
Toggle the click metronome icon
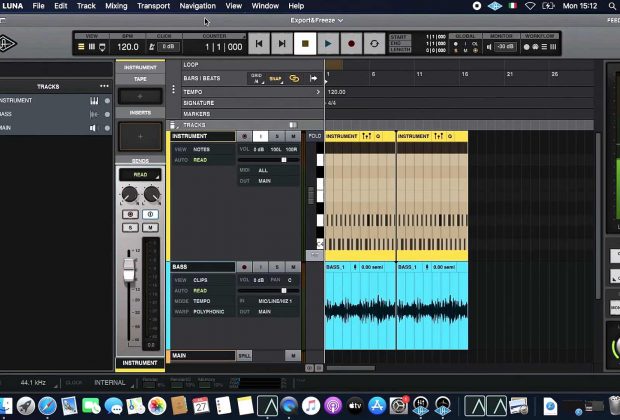151,47
